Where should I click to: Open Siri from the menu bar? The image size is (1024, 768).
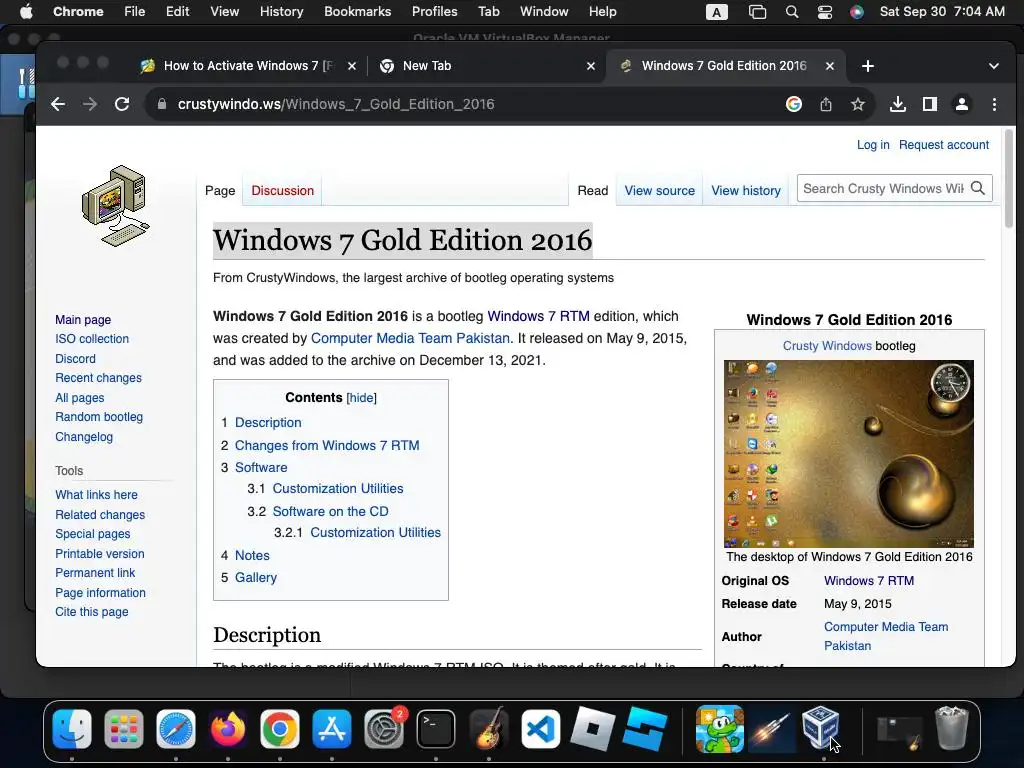tap(857, 12)
